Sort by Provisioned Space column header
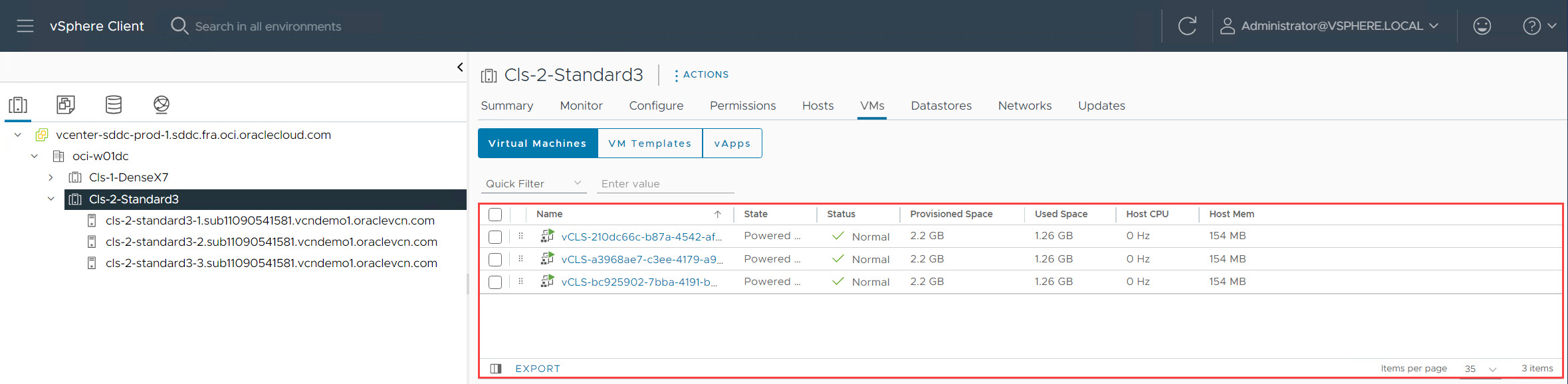 [951, 214]
